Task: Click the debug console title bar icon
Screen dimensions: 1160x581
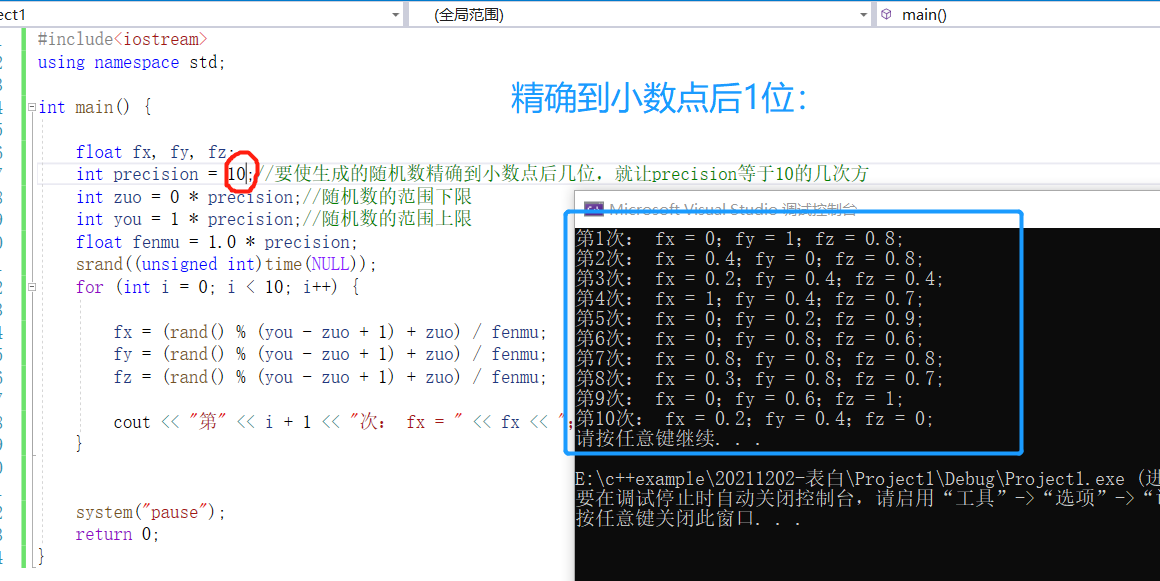Action: tap(594, 209)
